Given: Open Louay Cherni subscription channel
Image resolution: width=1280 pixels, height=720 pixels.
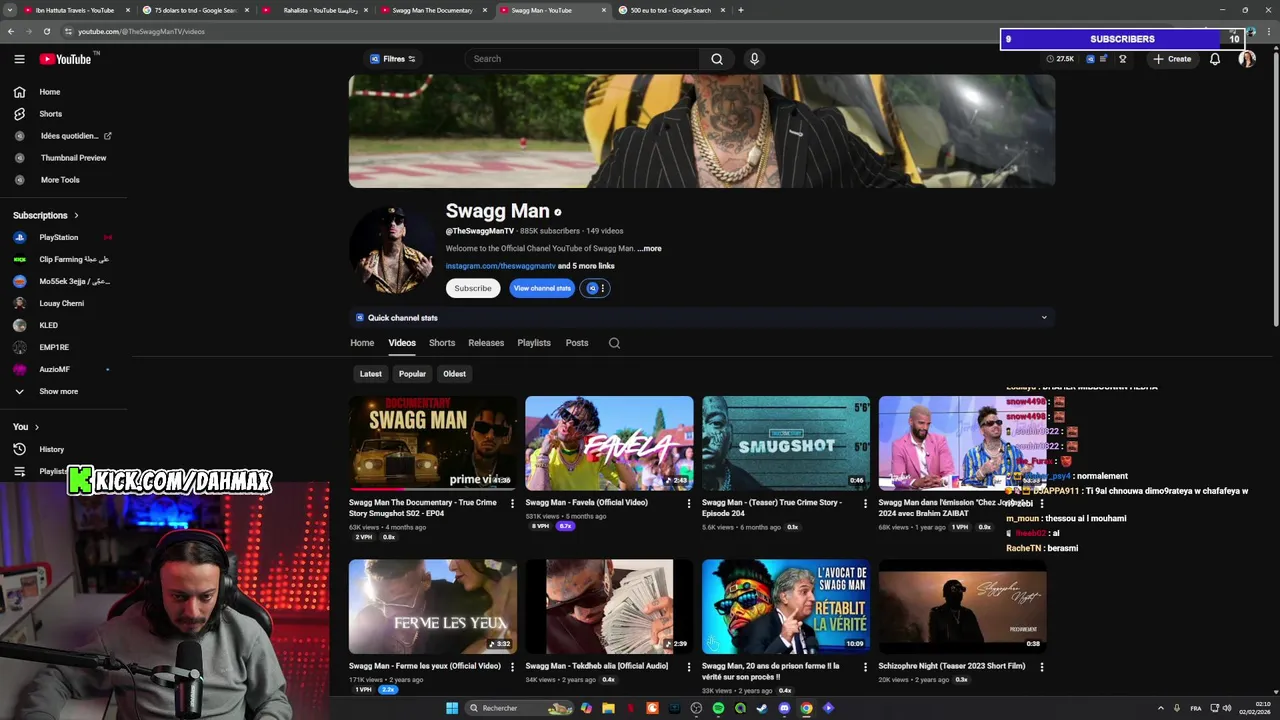Looking at the screenshot, I should coord(62,303).
